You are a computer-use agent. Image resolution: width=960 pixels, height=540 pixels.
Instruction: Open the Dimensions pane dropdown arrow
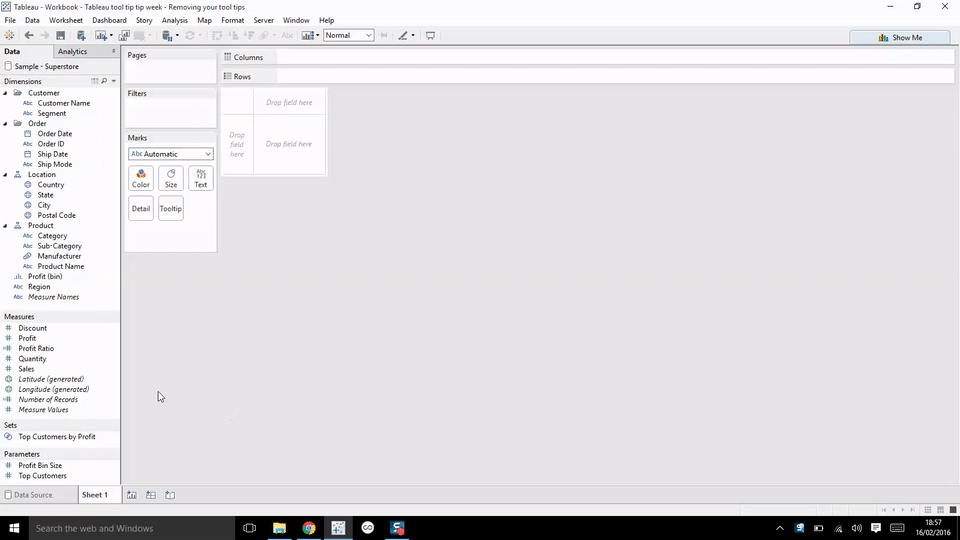click(114, 81)
